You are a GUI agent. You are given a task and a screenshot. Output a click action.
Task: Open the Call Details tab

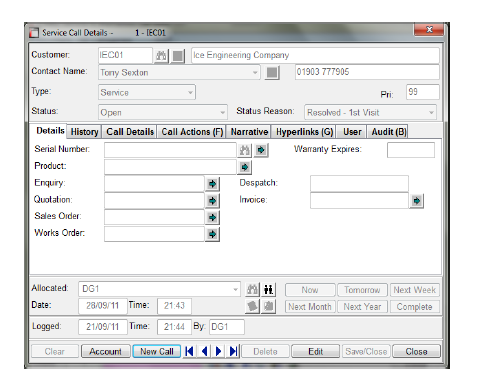130,132
